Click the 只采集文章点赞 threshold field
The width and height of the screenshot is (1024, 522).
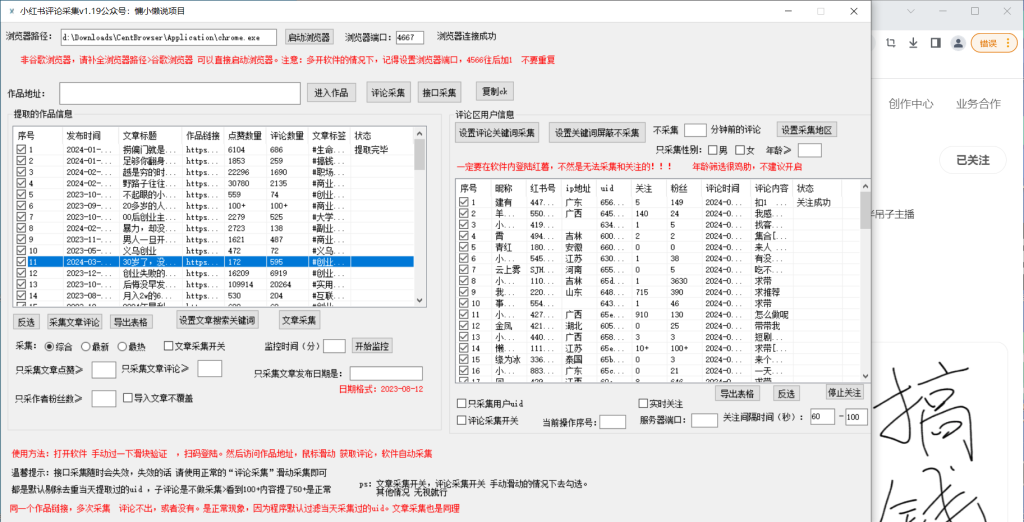point(104,370)
